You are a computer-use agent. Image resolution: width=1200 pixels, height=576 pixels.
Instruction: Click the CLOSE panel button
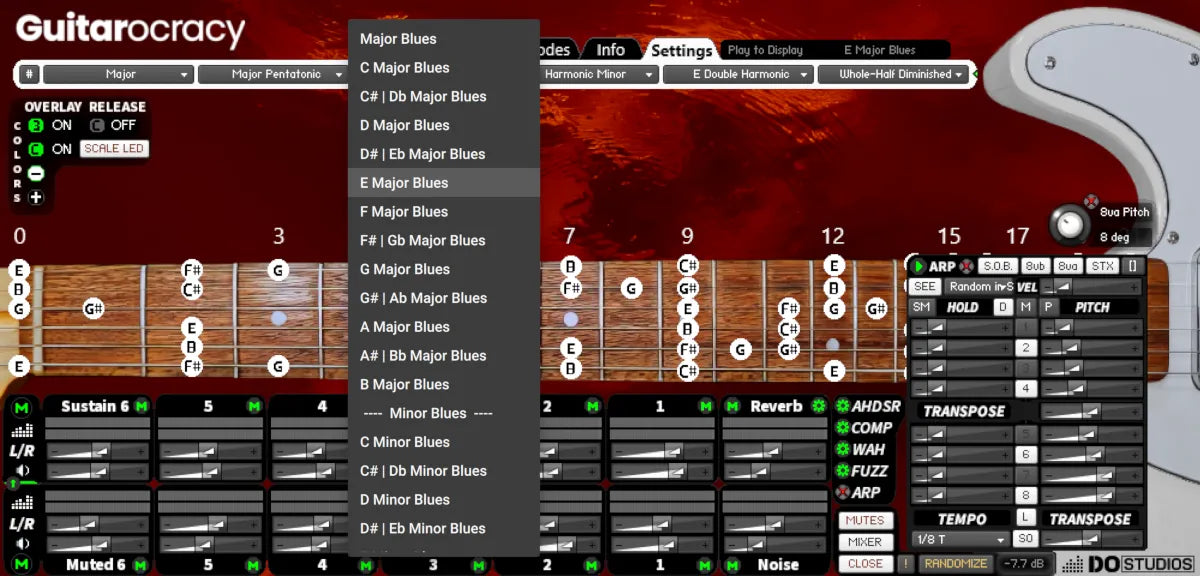pyautogui.click(x=865, y=564)
